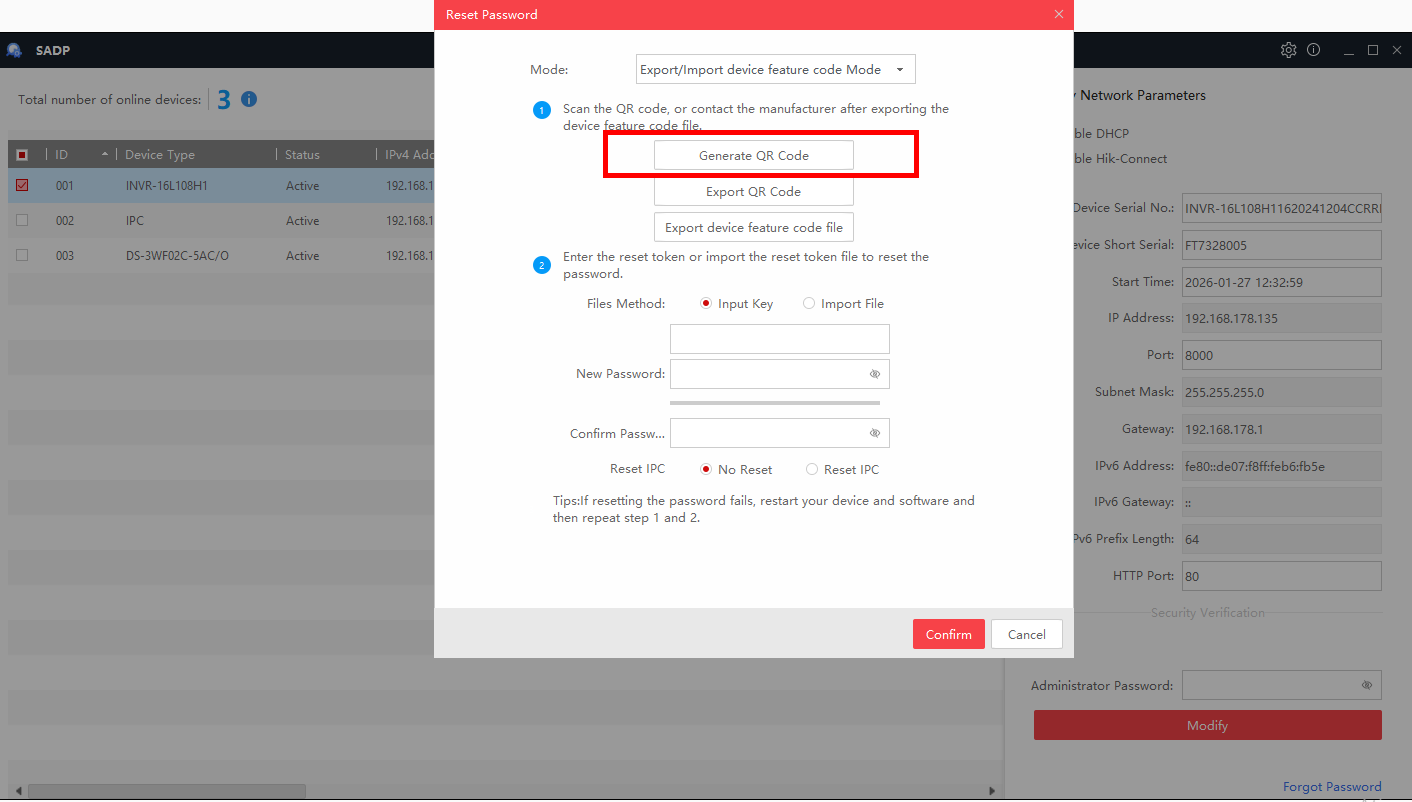Select the Import File radio button

809,304
